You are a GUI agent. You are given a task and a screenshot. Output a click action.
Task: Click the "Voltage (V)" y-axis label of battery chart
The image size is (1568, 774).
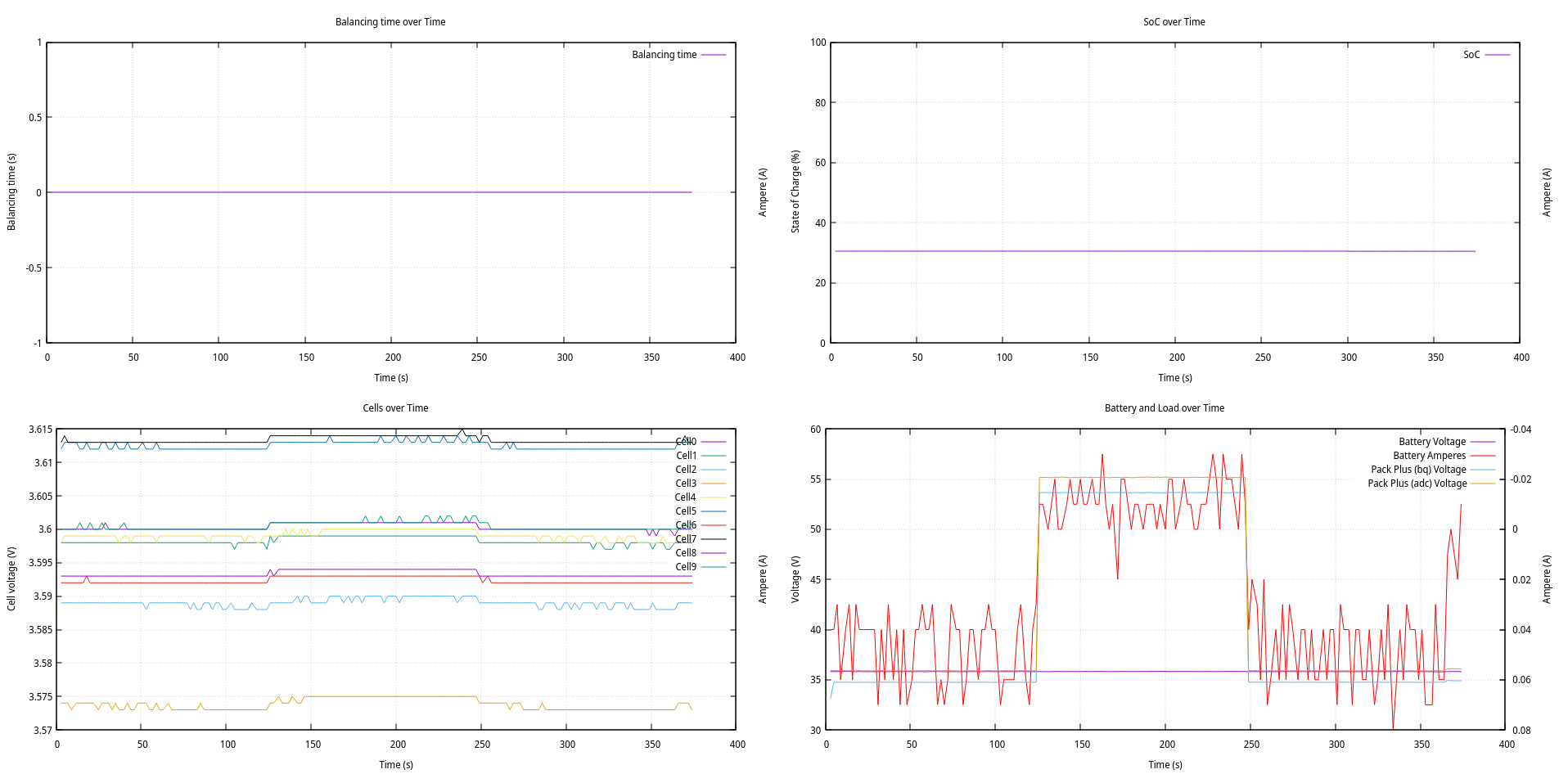pos(795,579)
